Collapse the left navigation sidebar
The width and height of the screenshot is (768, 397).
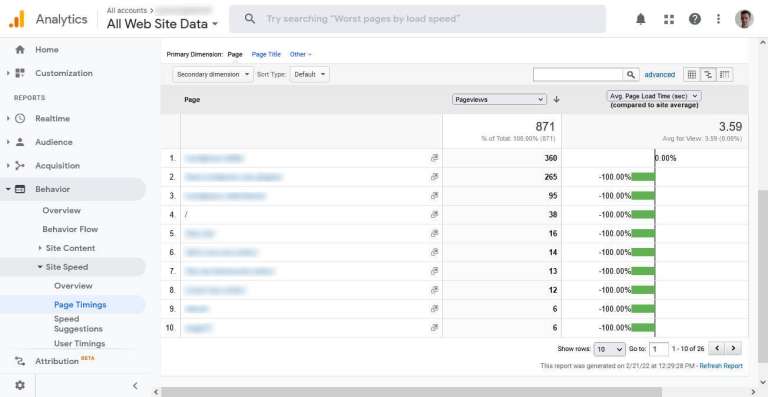coord(135,386)
